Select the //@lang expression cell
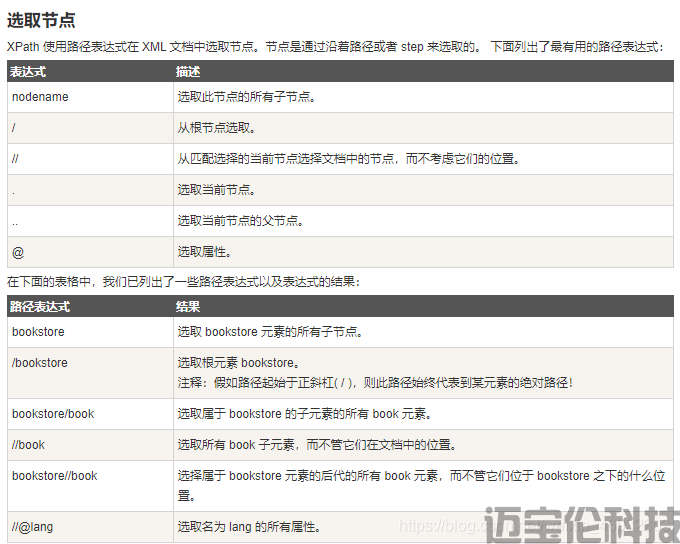This screenshot has height=544, width=680. [33, 526]
